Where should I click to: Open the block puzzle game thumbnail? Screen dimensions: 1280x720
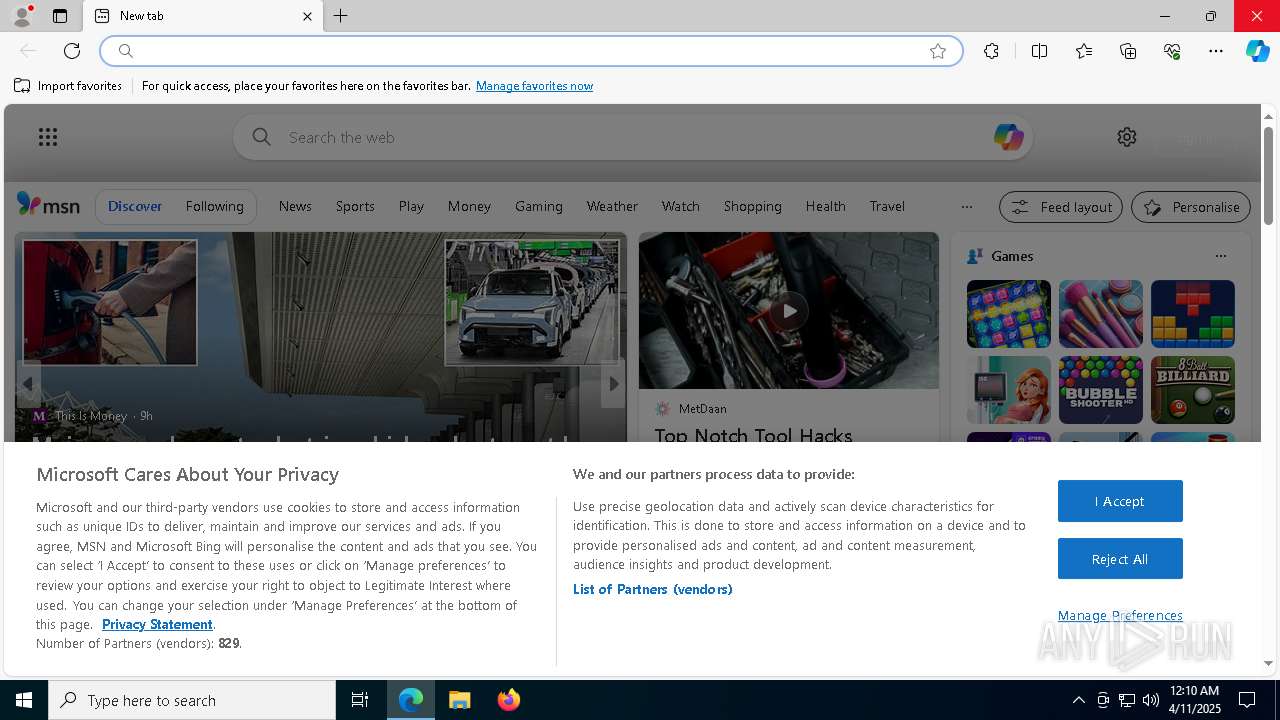(x=1193, y=314)
